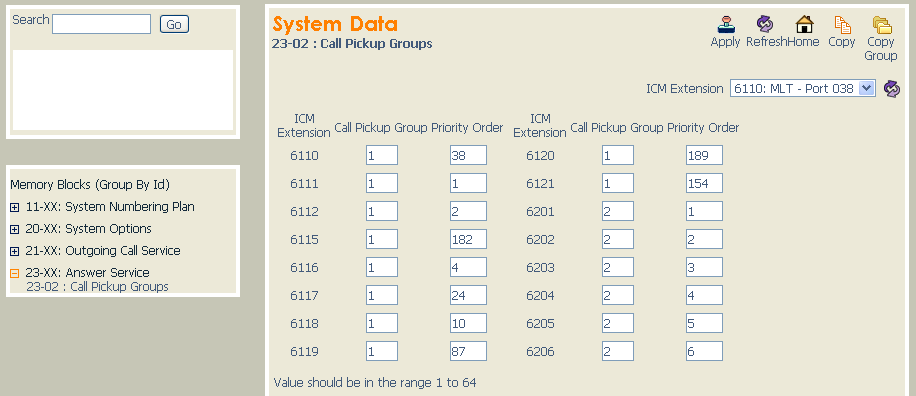Expand 20-XX System Options node
This screenshot has height=396, width=916.
point(15,230)
